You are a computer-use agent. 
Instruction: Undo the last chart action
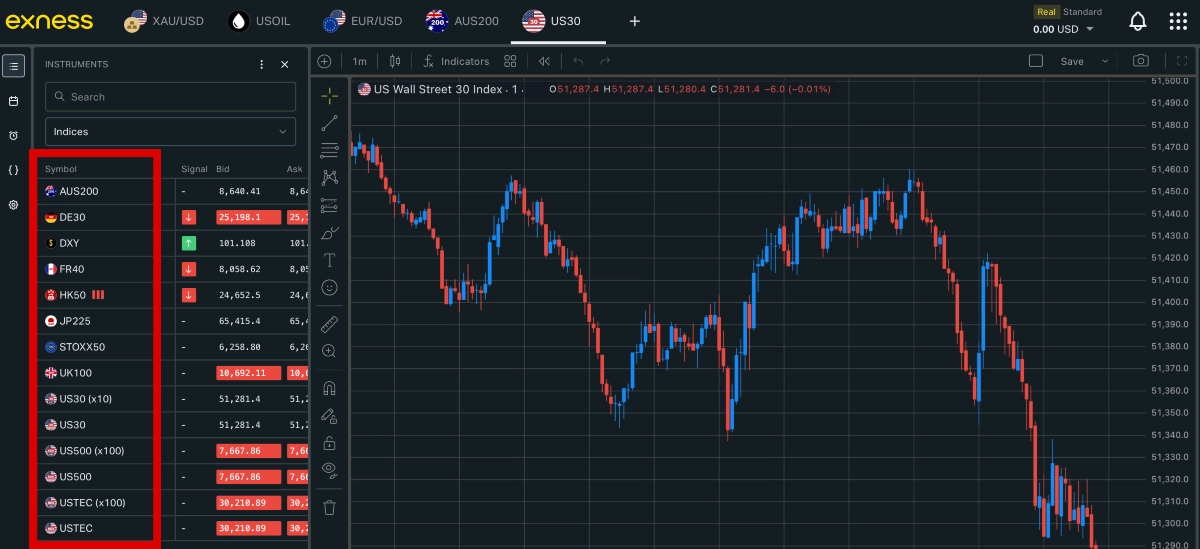tap(578, 61)
